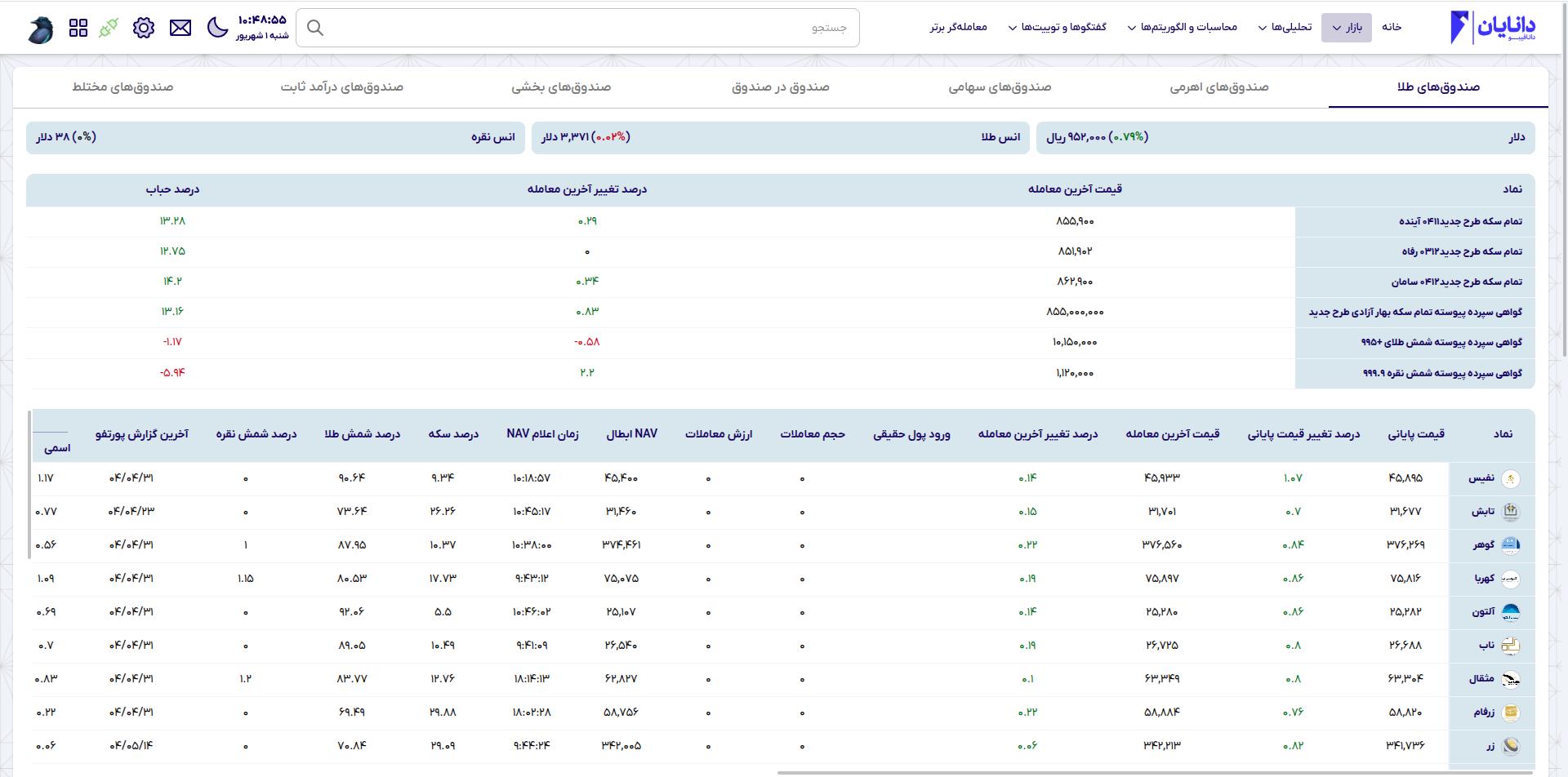
Task: Click the زرفام fund logo icon
Action: (1511, 713)
